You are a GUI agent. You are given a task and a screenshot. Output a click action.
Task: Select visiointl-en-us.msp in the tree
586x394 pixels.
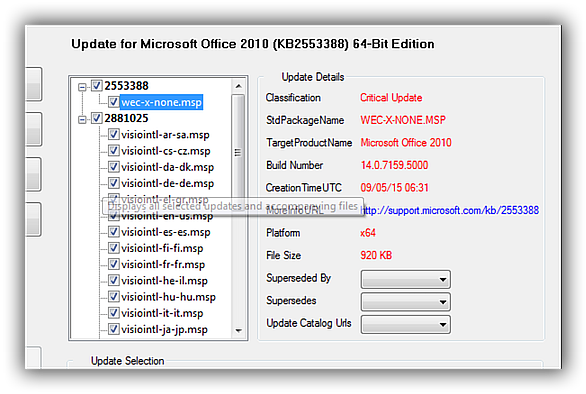pos(167,217)
